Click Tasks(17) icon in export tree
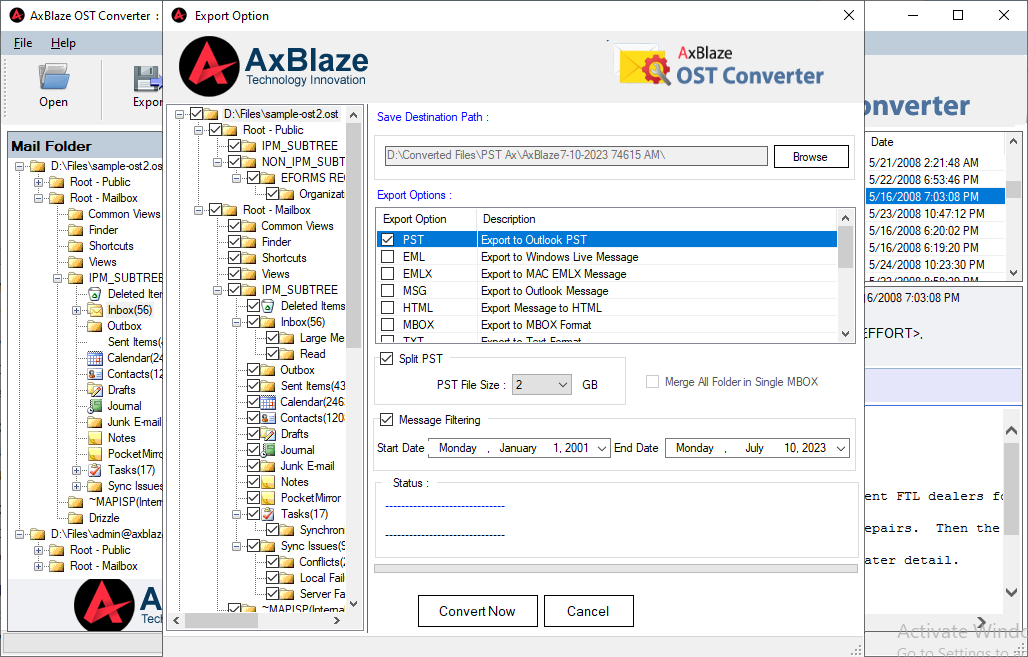 tap(268, 514)
